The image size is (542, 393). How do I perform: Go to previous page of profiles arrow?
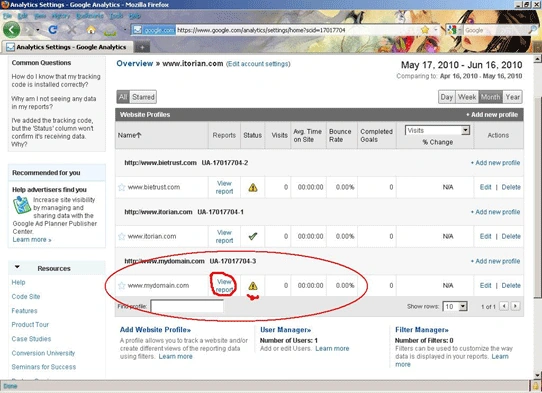click(504, 306)
